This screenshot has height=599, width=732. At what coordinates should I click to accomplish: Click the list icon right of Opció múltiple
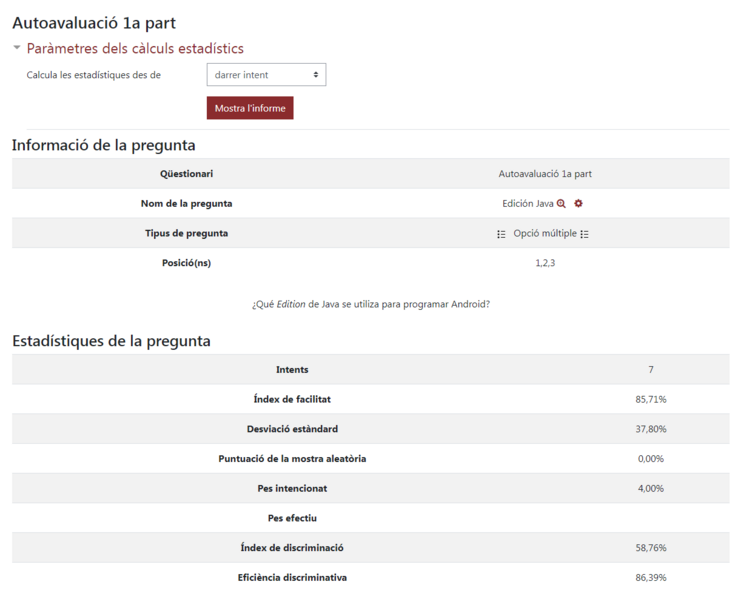tap(585, 234)
